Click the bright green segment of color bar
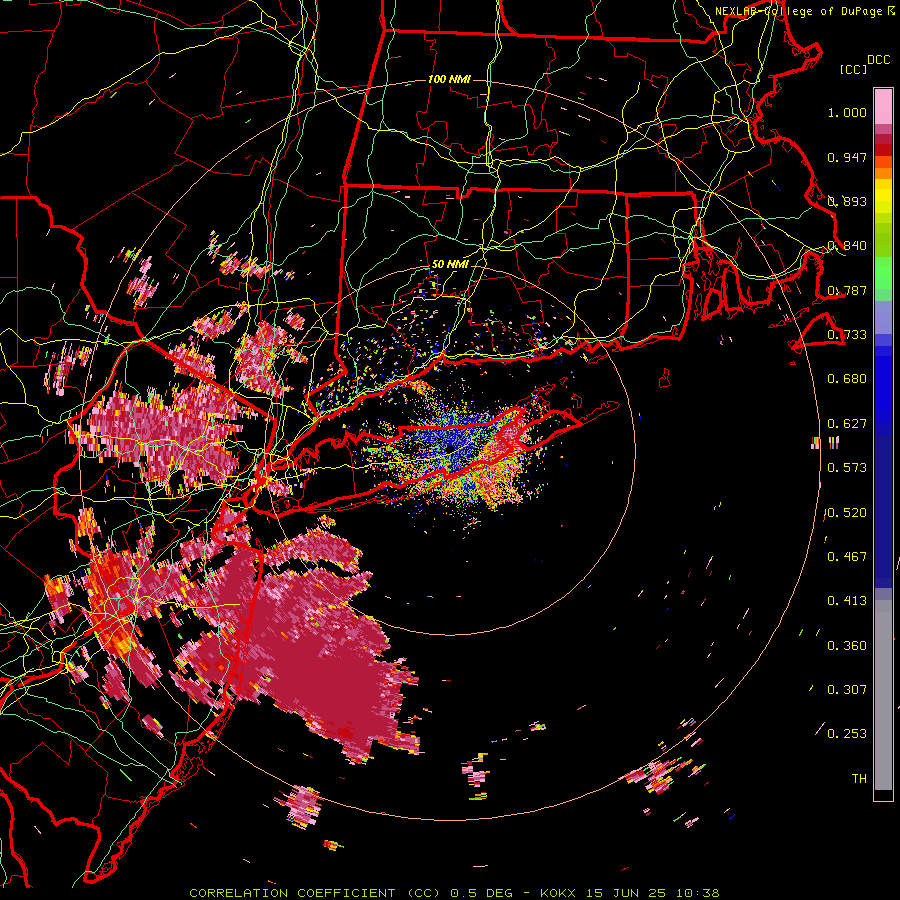Screen dimensions: 900x900 click(x=883, y=273)
